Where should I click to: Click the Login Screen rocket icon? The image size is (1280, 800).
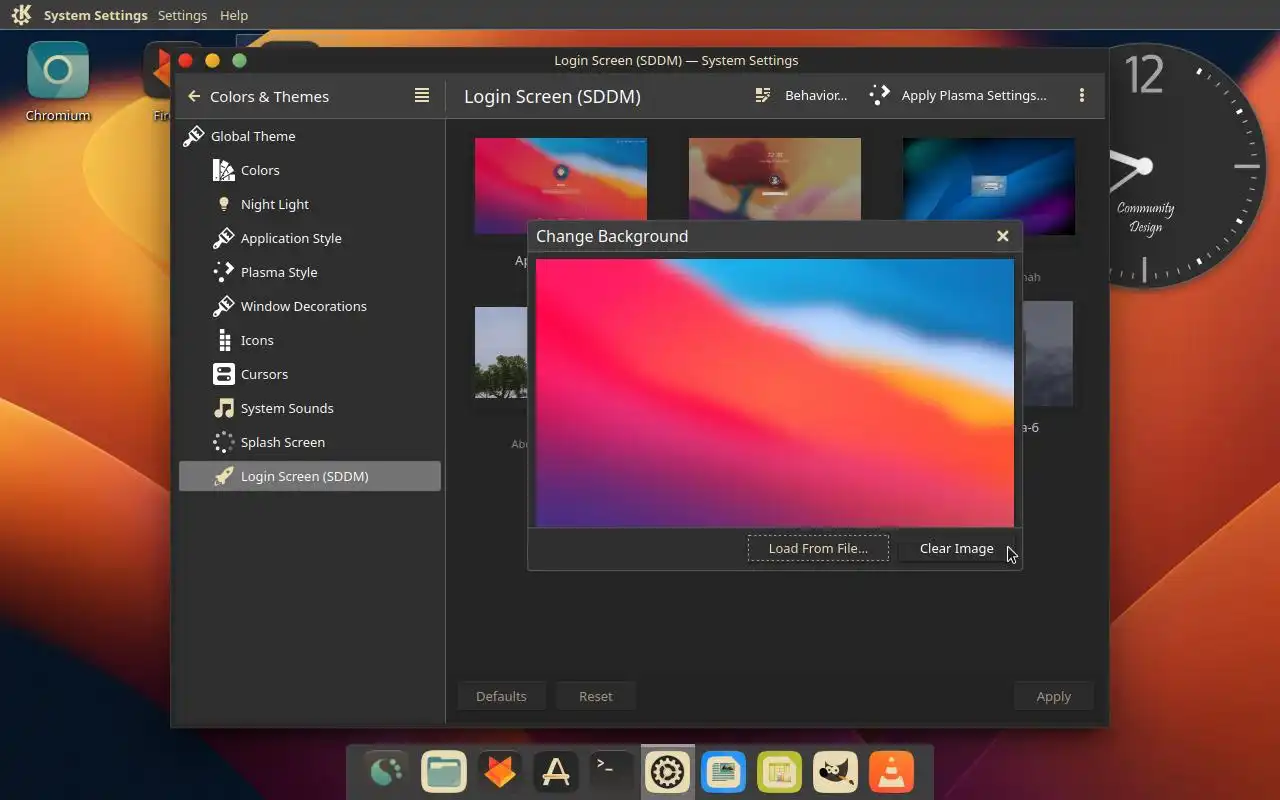(x=224, y=476)
